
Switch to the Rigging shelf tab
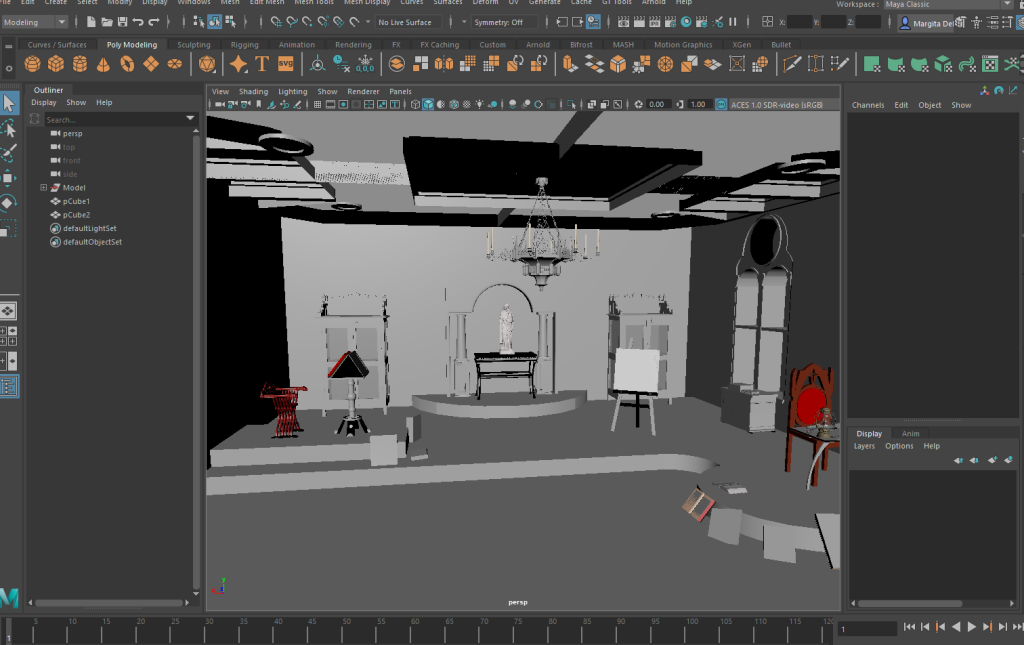(244, 45)
